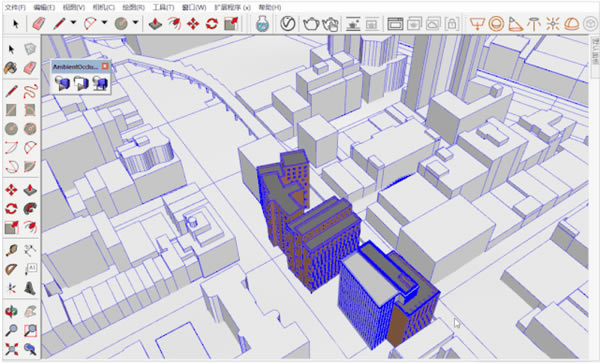This screenshot has width=600, height=363.
Task: Select the 3D Text tool
Action: (30, 288)
